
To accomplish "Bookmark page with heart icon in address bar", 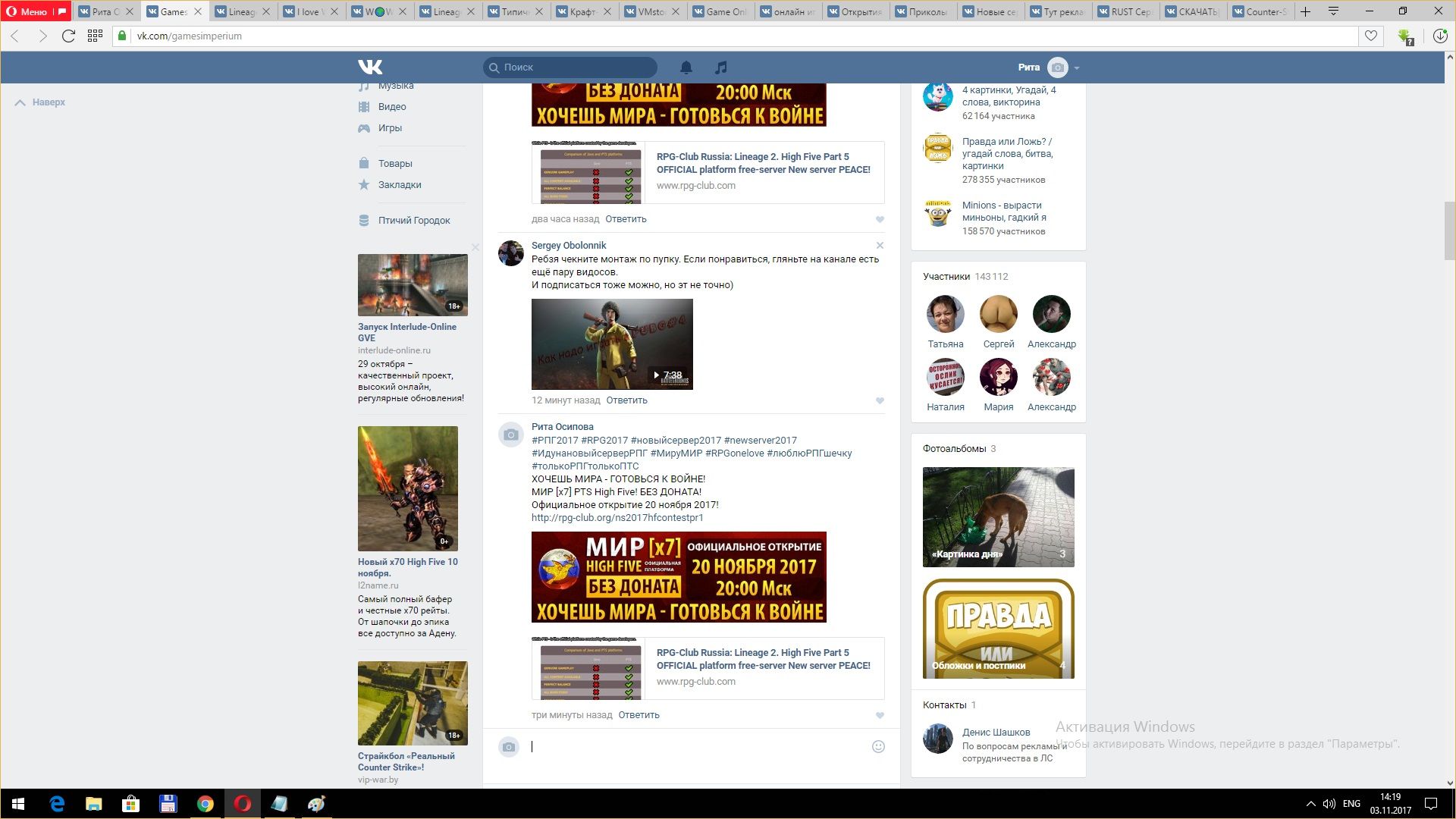I will click(1370, 36).
